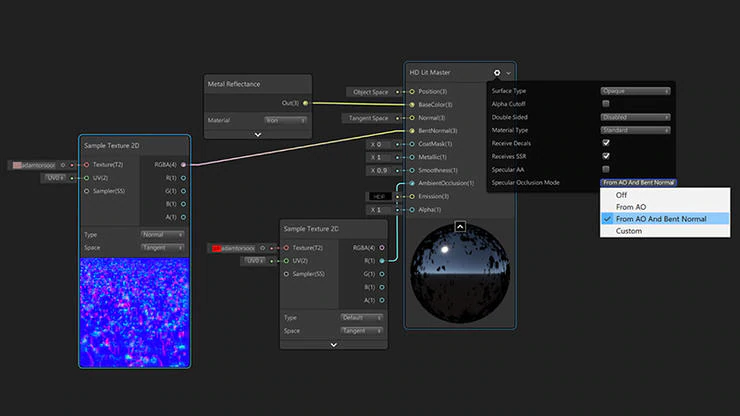740x416 pixels.
Task: Open HD Lit Master settings gear
Action: coord(497,73)
